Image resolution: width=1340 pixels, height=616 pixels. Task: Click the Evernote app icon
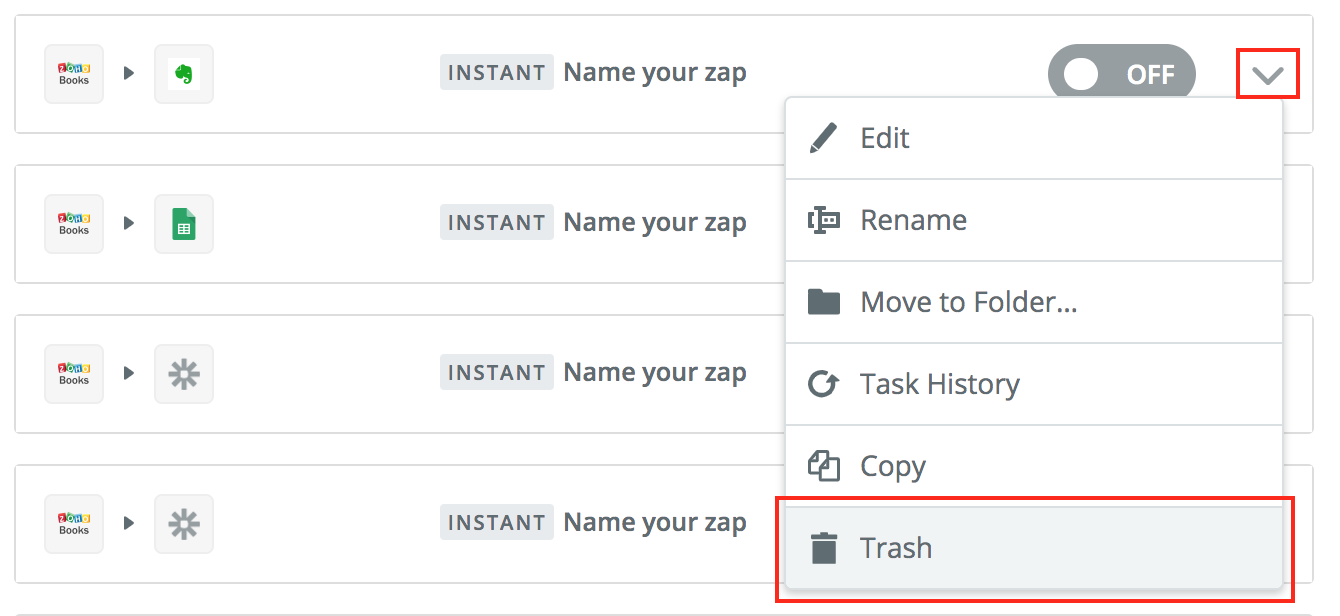pos(184,73)
